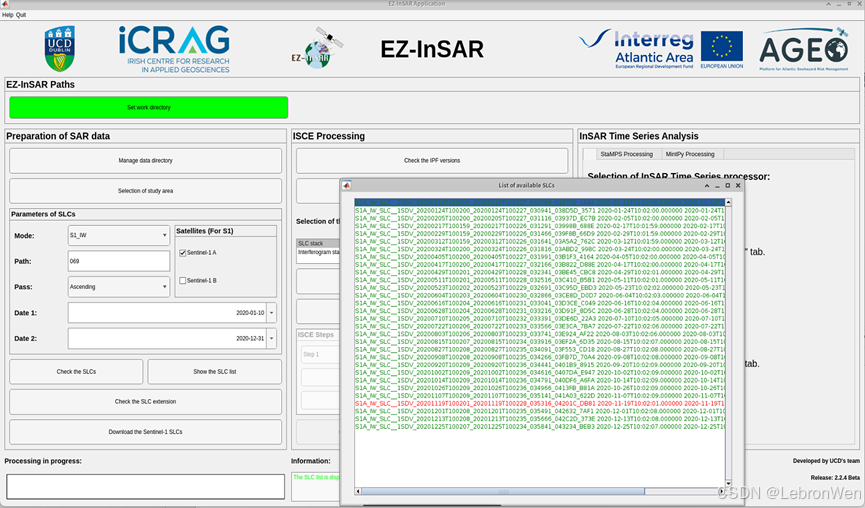Enable the Sentinel-1 B checkbox
865x508 pixels.
pos(183,281)
